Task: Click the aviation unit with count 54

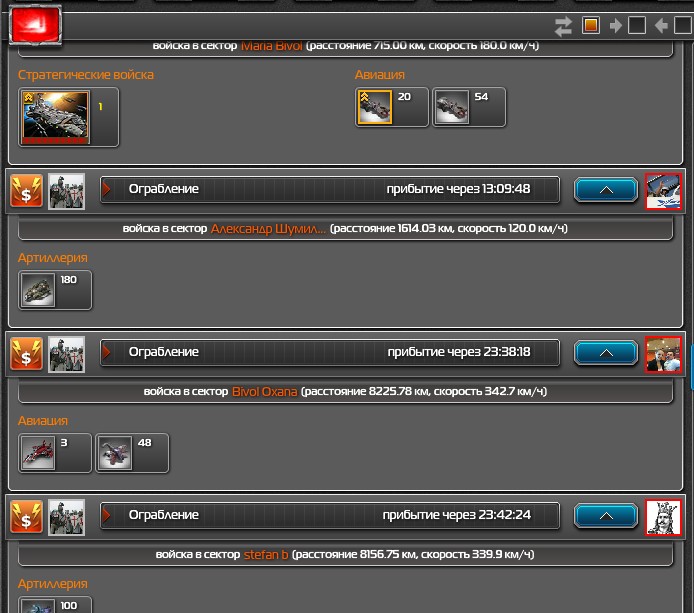Action: tap(469, 107)
